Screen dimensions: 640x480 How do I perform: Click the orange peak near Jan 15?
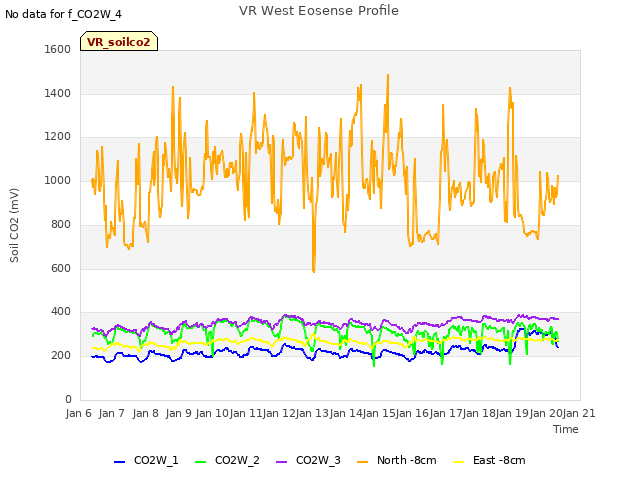(388, 76)
